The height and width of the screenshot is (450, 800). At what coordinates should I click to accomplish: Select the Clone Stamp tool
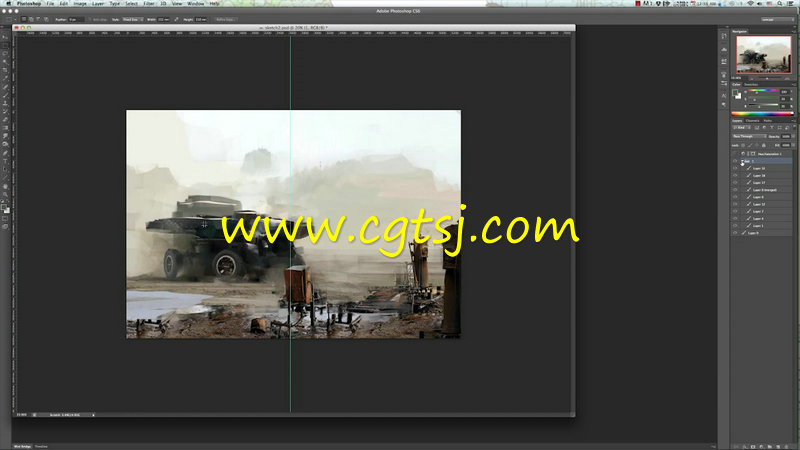point(5,103)
